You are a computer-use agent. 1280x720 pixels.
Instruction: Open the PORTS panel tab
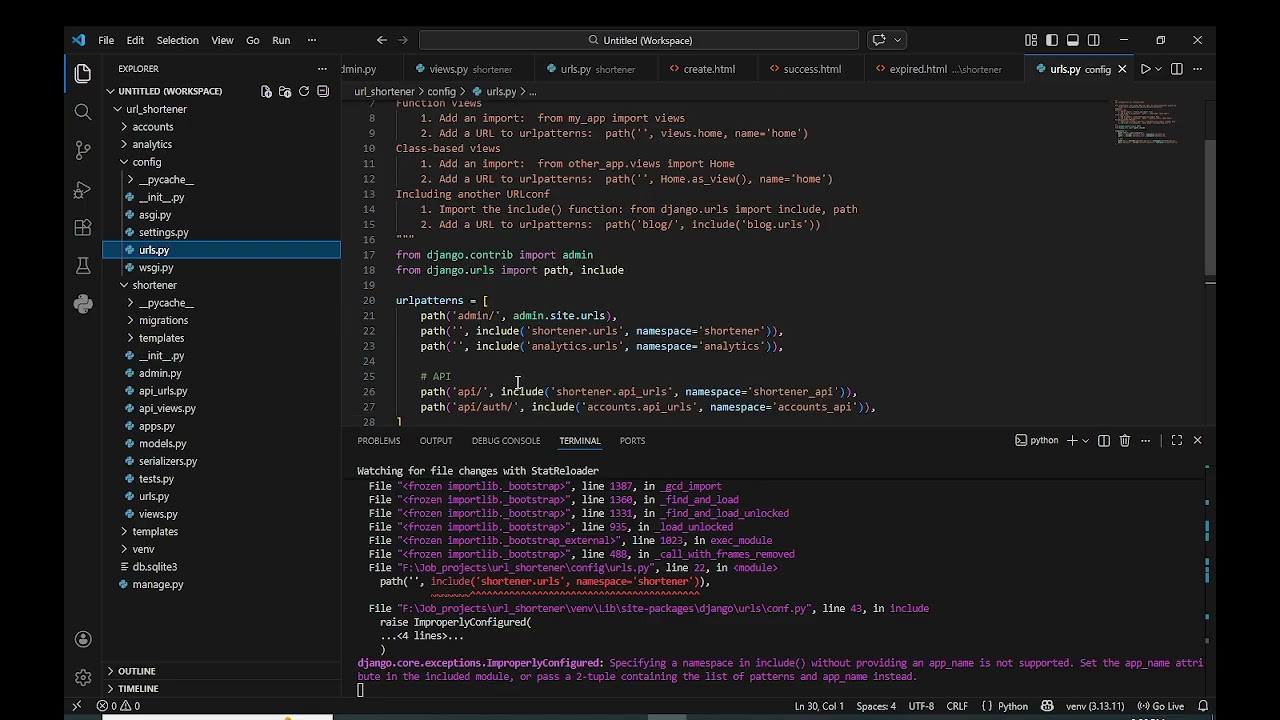point(632,440)
